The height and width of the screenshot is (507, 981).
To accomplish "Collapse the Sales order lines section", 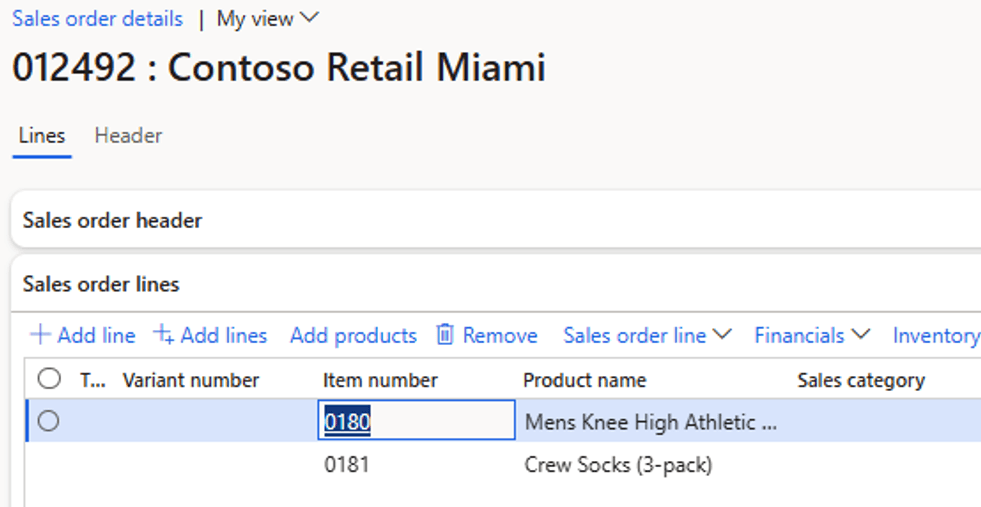I will click(101, 284).
